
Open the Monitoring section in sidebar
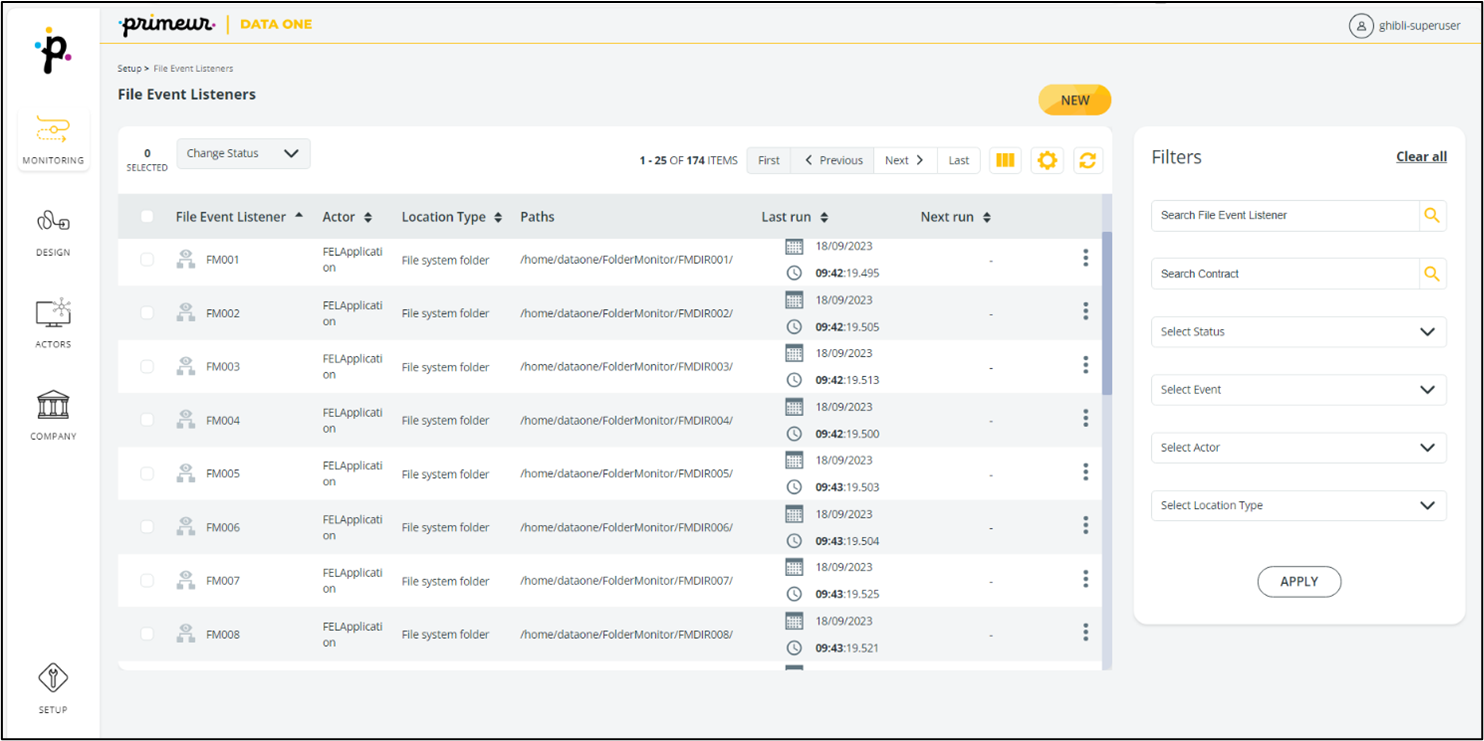click(53, 139)
